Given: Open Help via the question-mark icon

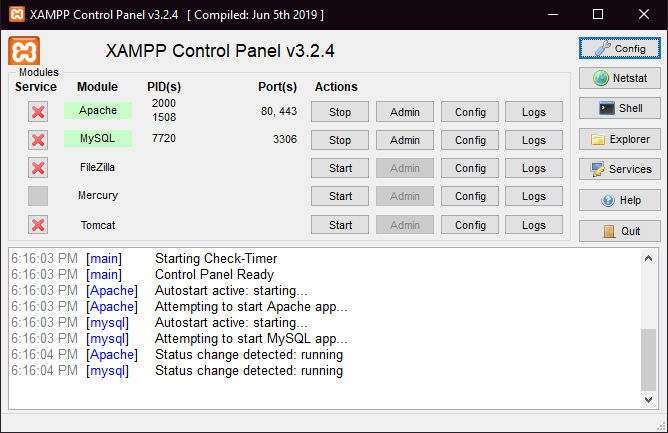Looking at the screenshot, I should tap(620, 200).
